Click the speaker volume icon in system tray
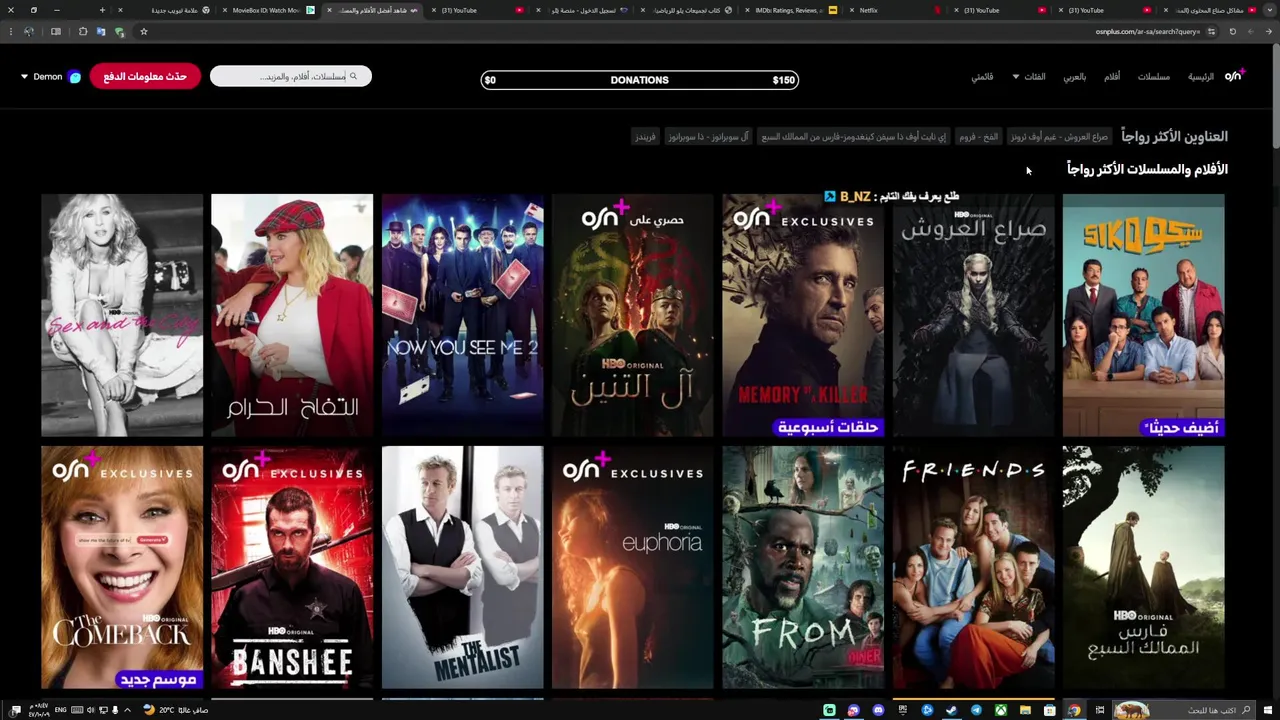The width and height of the screenshot is (1280, 720). [90, 710]
